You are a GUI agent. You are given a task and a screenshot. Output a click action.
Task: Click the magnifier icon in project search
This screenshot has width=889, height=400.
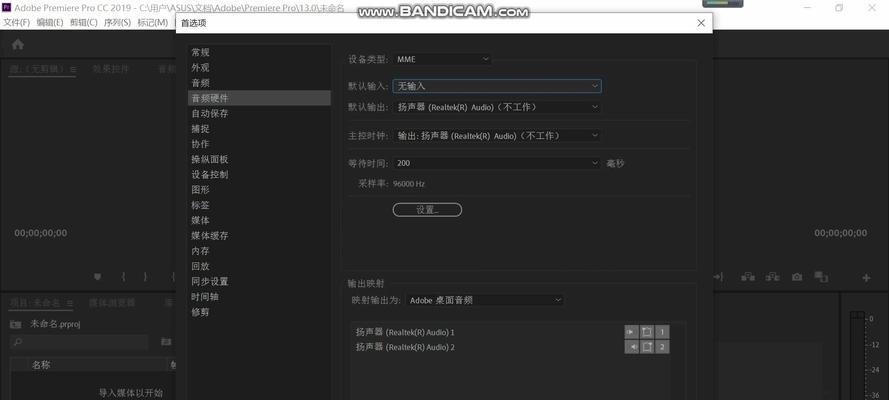pos(18,342)
